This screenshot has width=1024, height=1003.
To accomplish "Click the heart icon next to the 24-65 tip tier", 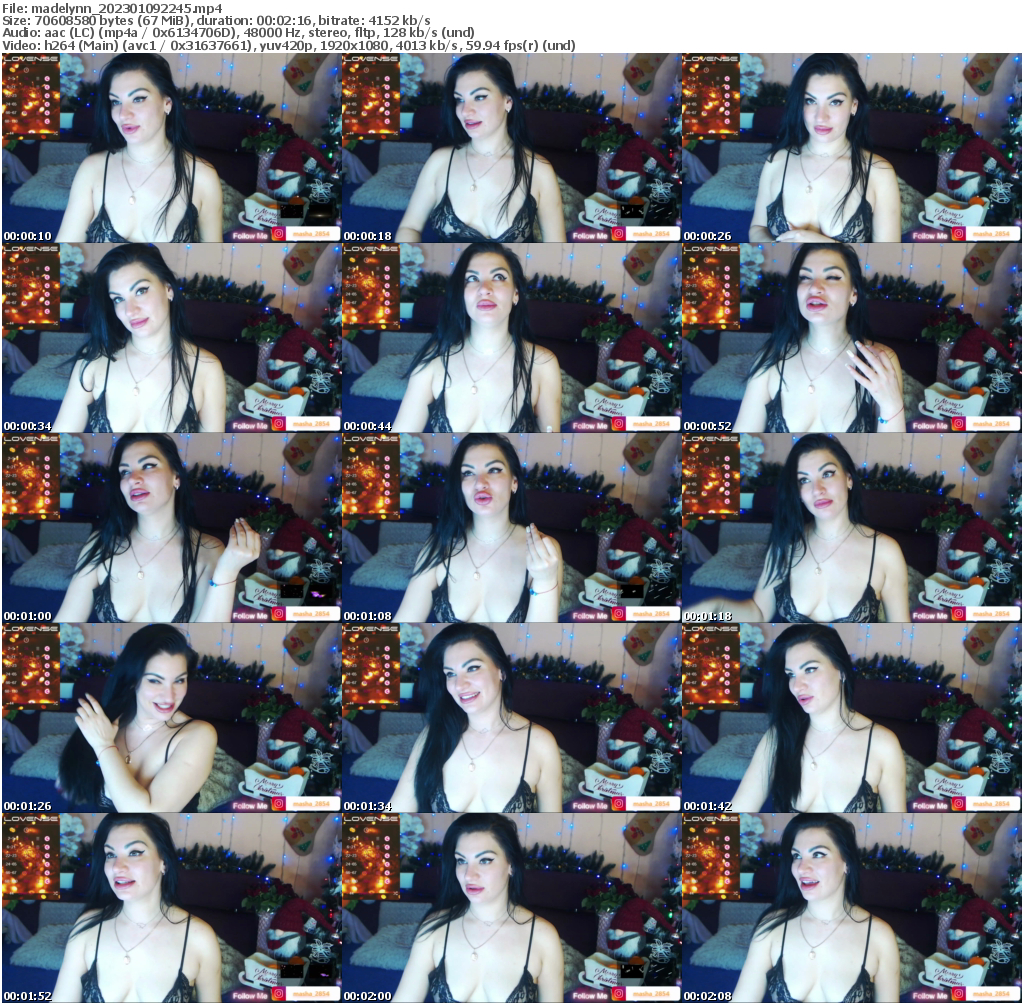I will click(x=47, y=103).
